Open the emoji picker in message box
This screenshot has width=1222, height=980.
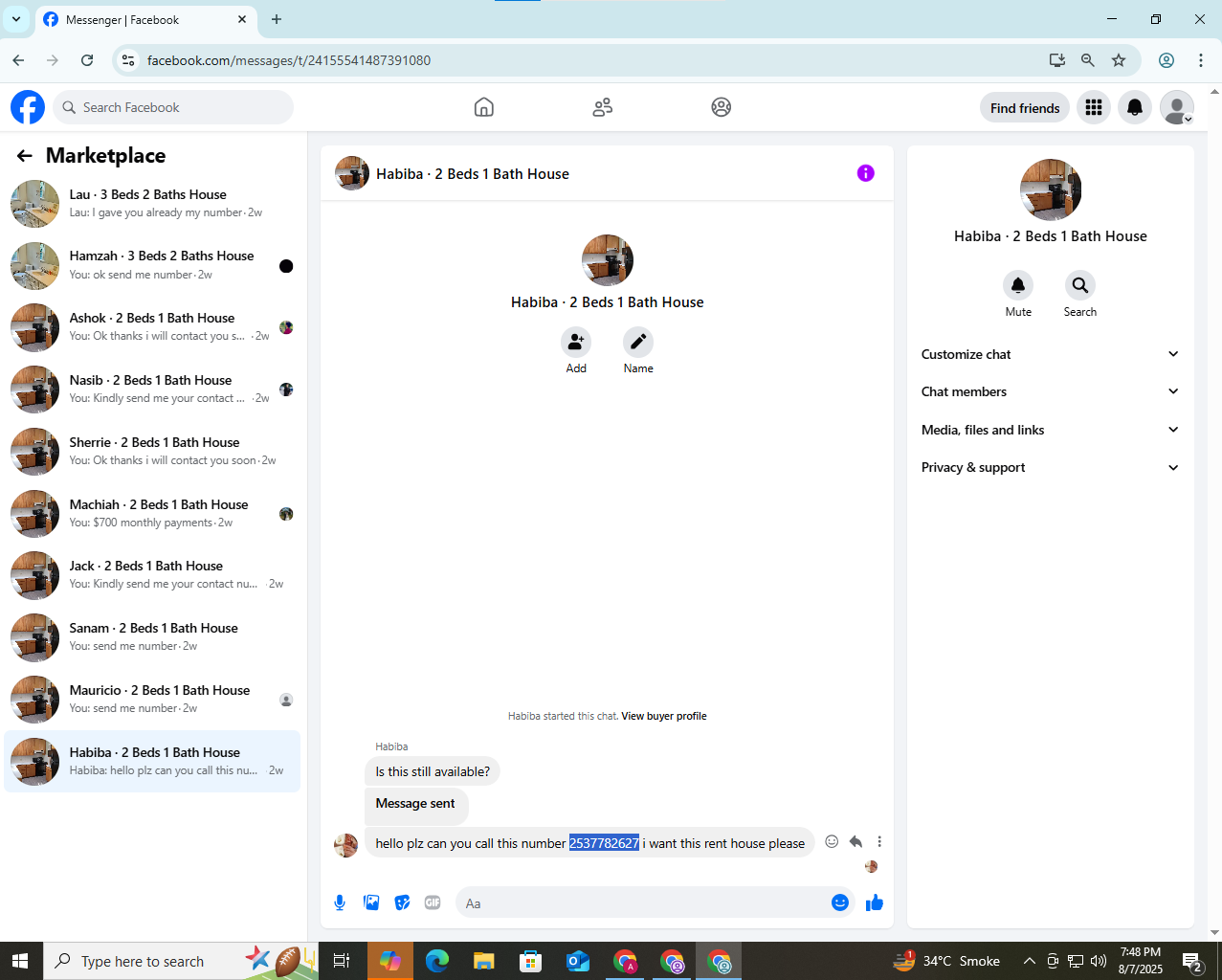(840, 902)
